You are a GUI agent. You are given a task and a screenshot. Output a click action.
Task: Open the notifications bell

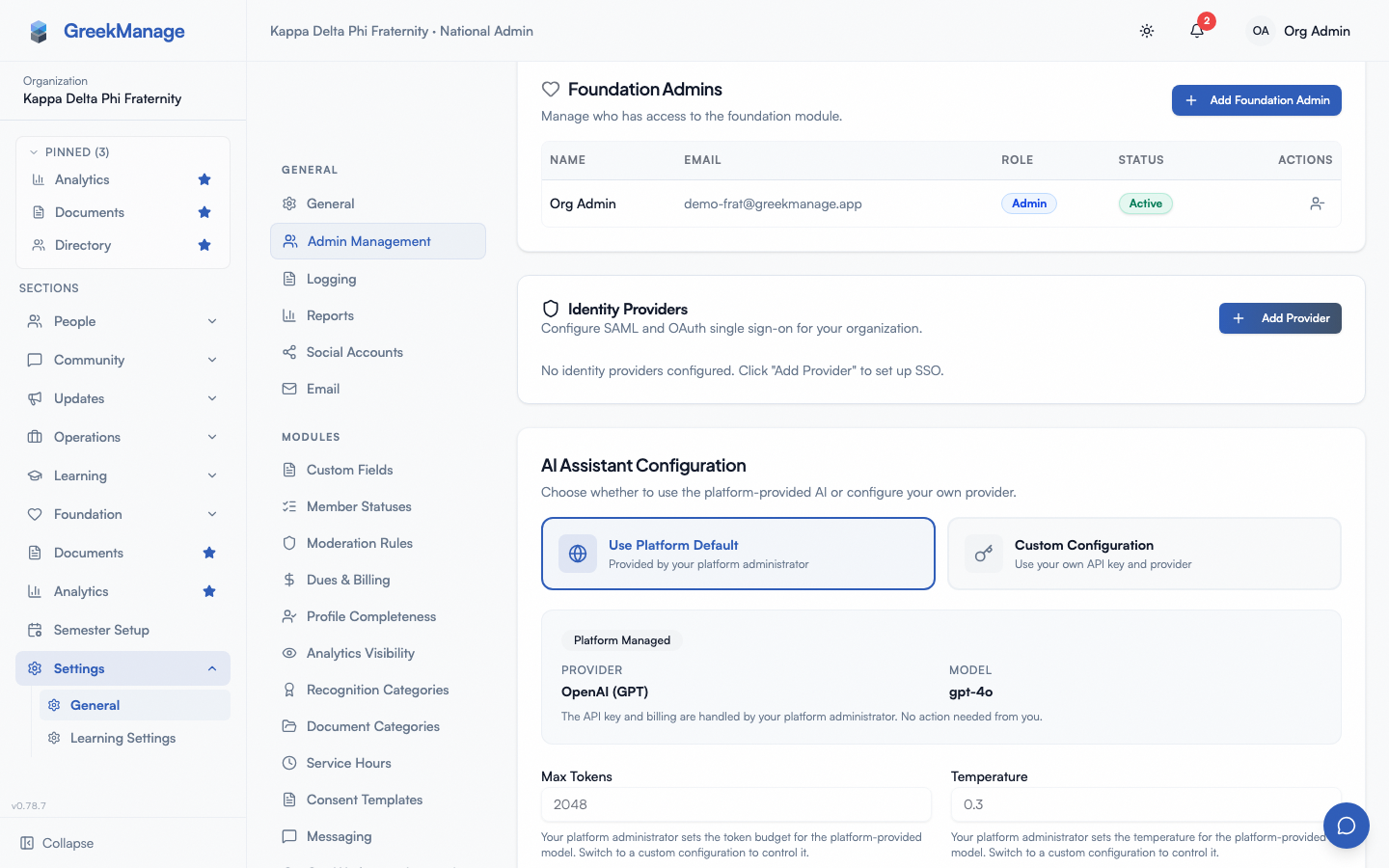[x=1197, y=31]
